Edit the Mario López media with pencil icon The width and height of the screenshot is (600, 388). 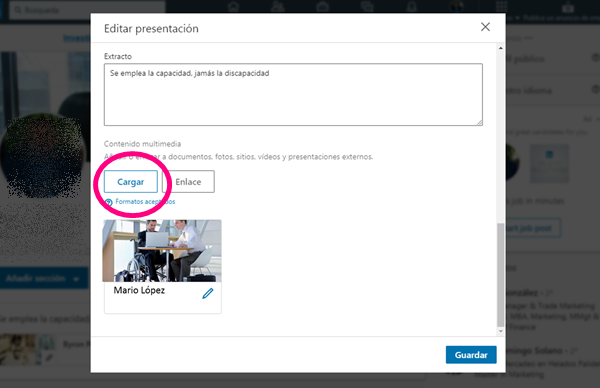(208, 293)
